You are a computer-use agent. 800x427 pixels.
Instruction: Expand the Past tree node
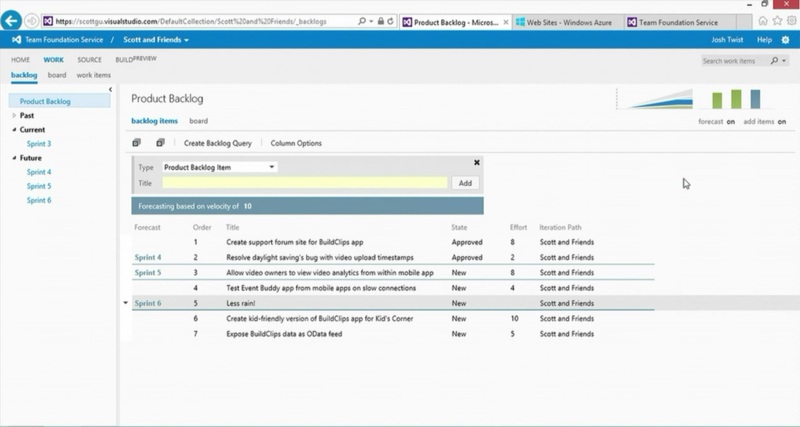(14, 115)
